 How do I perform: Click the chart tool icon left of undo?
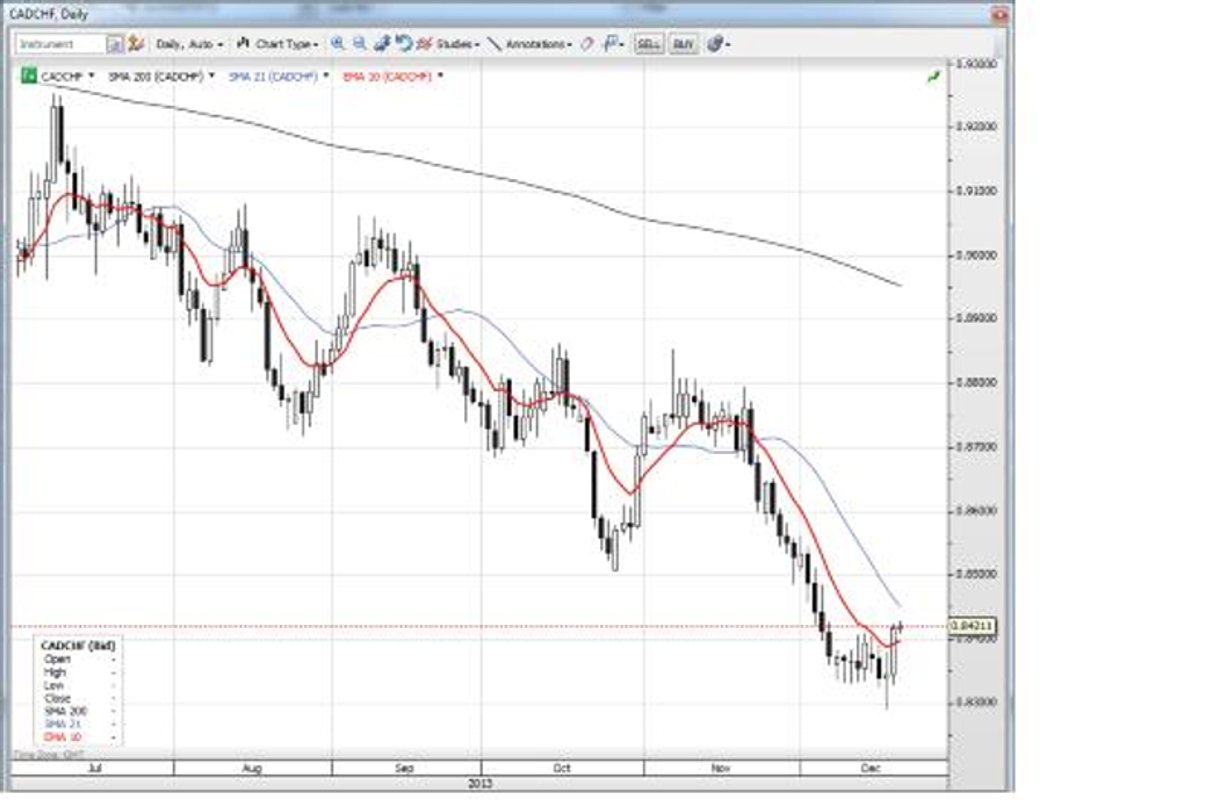point(382,44)
